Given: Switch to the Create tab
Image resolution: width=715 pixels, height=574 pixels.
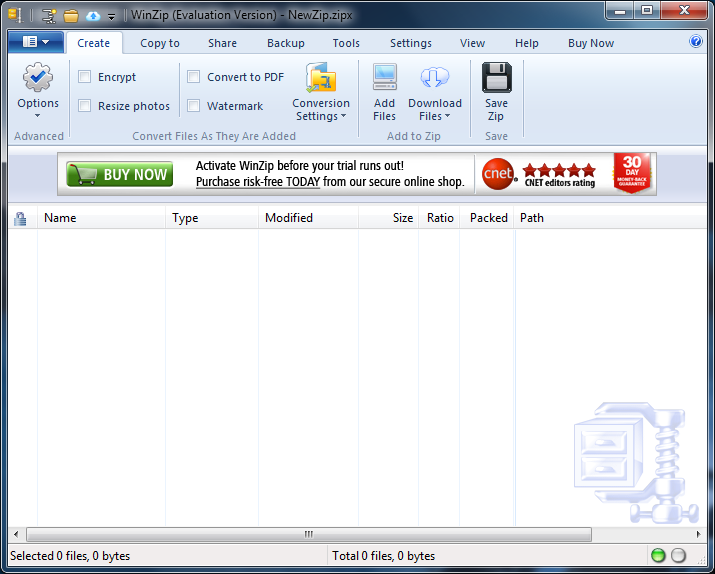Looking at the screenshot, I should 93,43.
